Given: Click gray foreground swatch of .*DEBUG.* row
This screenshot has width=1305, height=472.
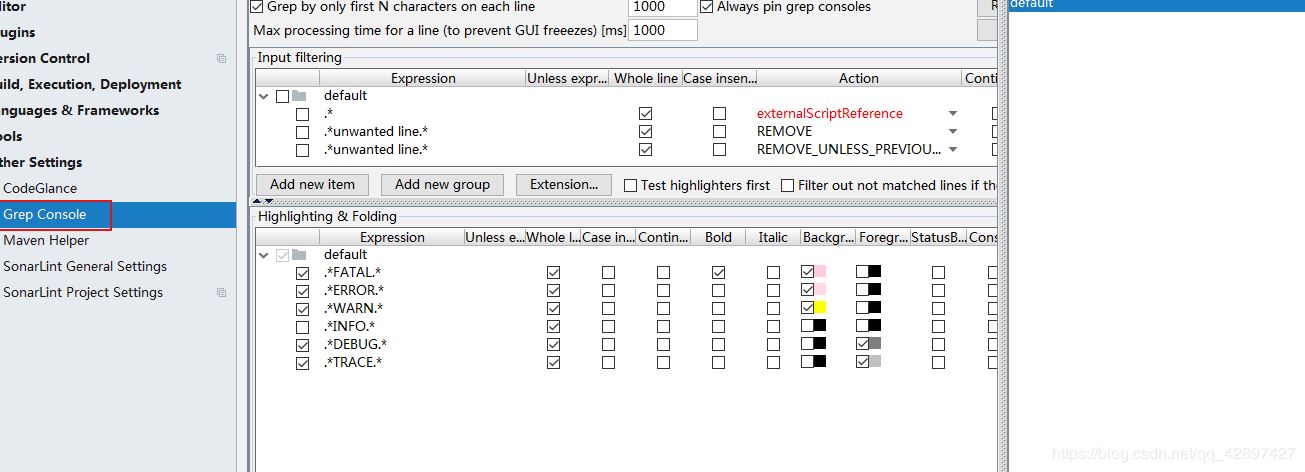Looking at the screenshot, I should 875,345.
